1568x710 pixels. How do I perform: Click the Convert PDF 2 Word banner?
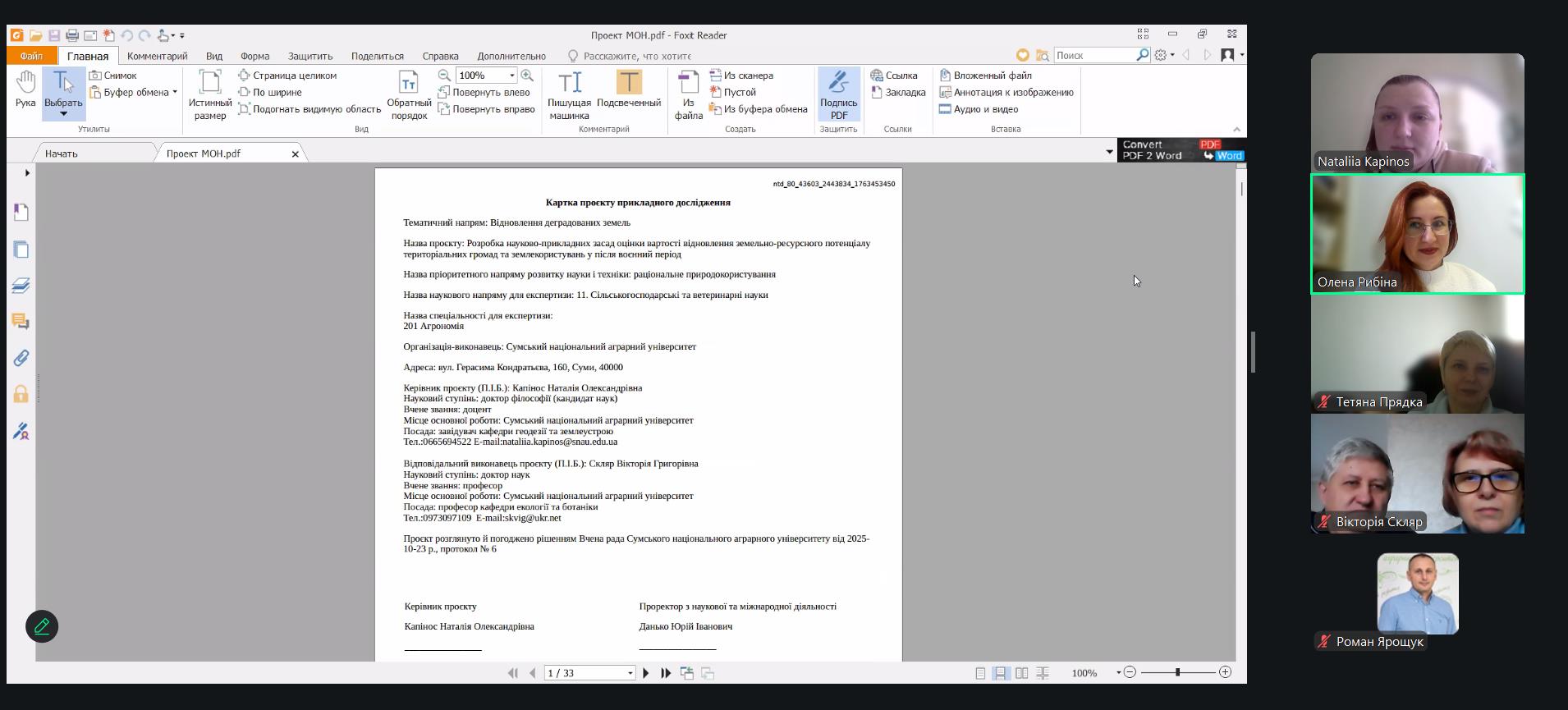click(1181, 150)
